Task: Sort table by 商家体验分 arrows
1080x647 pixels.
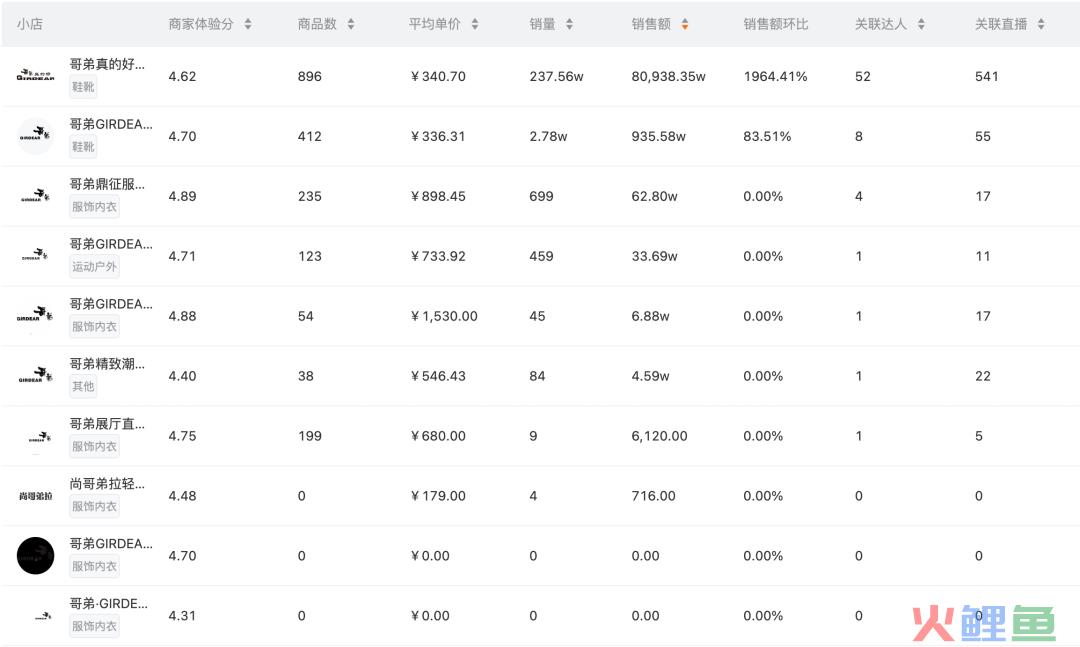Action: (248, 24)
